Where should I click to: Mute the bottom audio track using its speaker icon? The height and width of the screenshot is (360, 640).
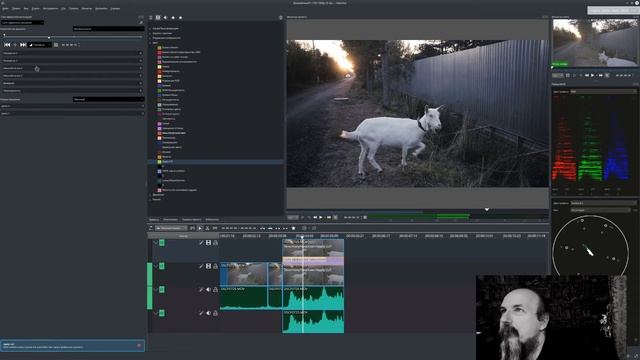coord(208,313)
